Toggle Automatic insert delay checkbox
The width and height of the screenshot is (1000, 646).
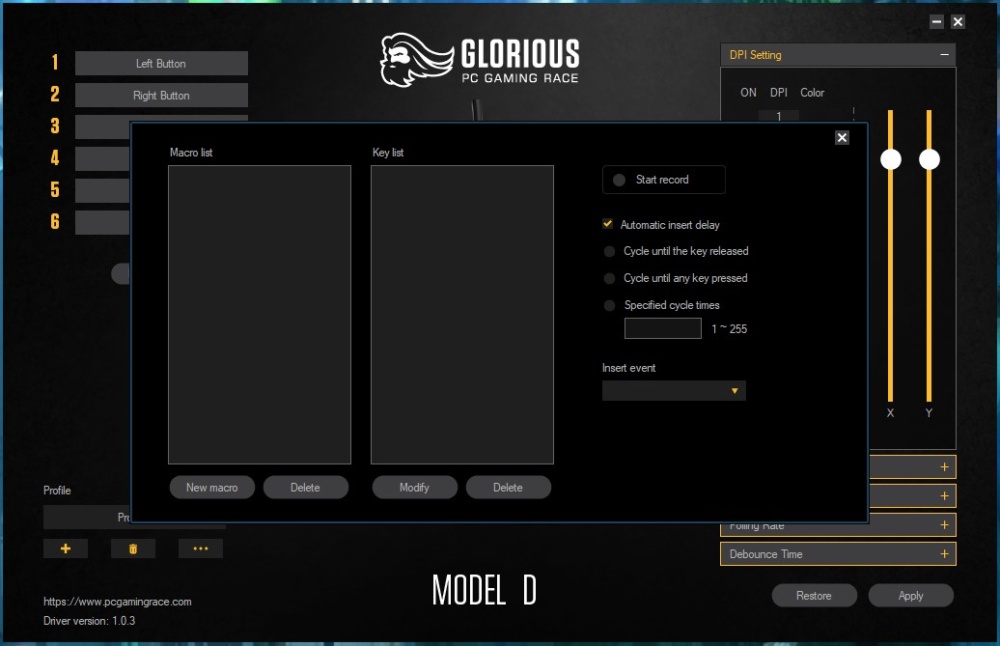point(608,224)
